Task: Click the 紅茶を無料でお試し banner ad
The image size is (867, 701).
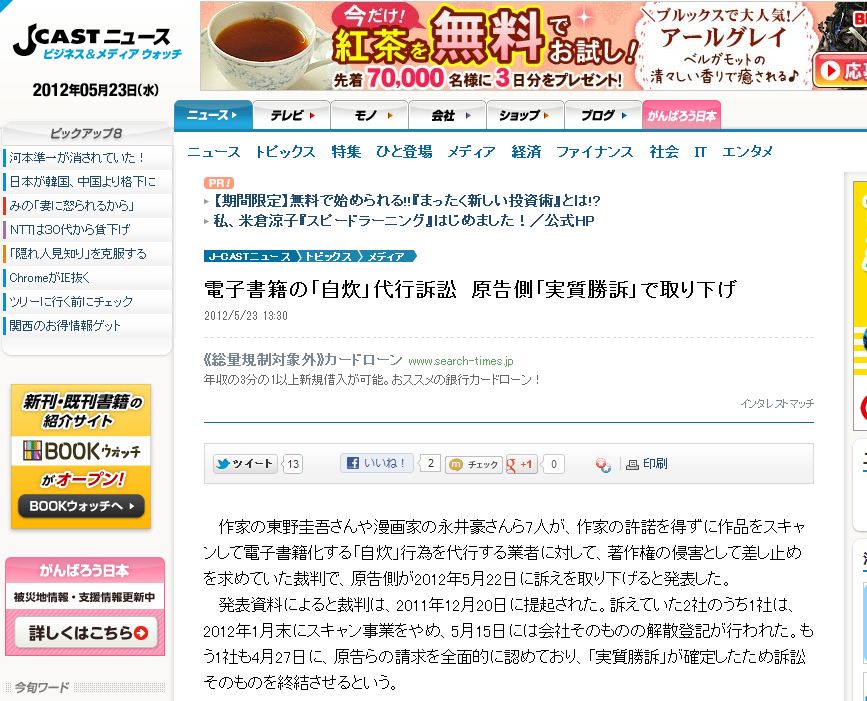Action: coord(534,46)
